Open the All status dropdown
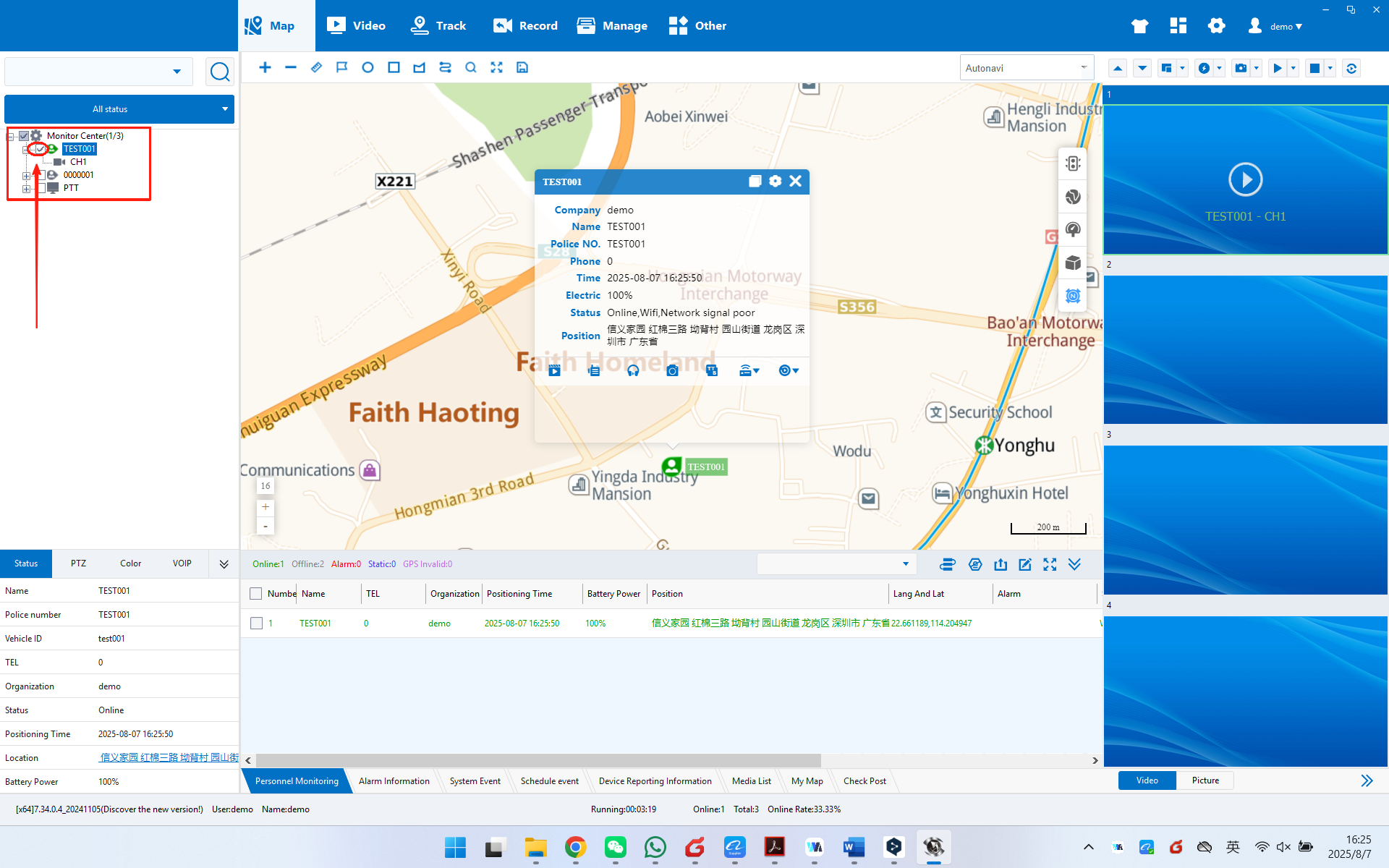This screenshot has width=1389, height=868. (x=119, y=109)
